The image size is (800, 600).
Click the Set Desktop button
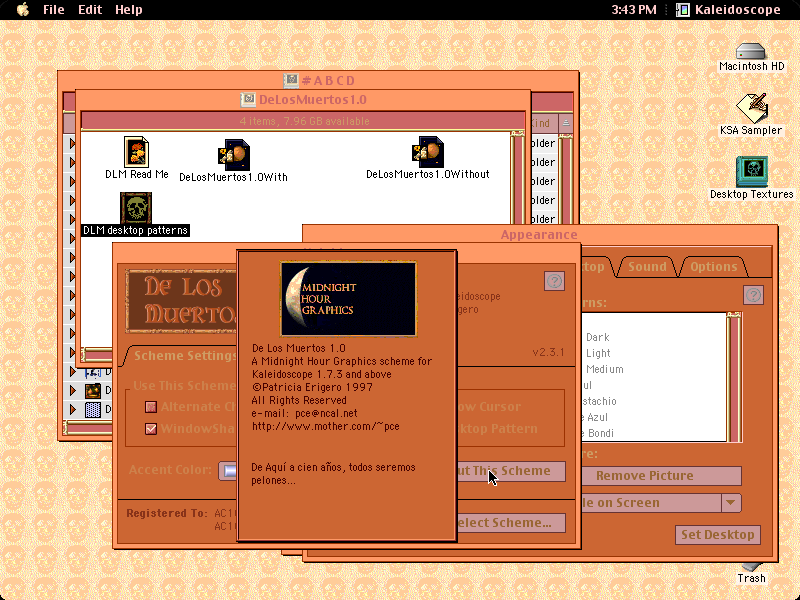pos(717,535)
